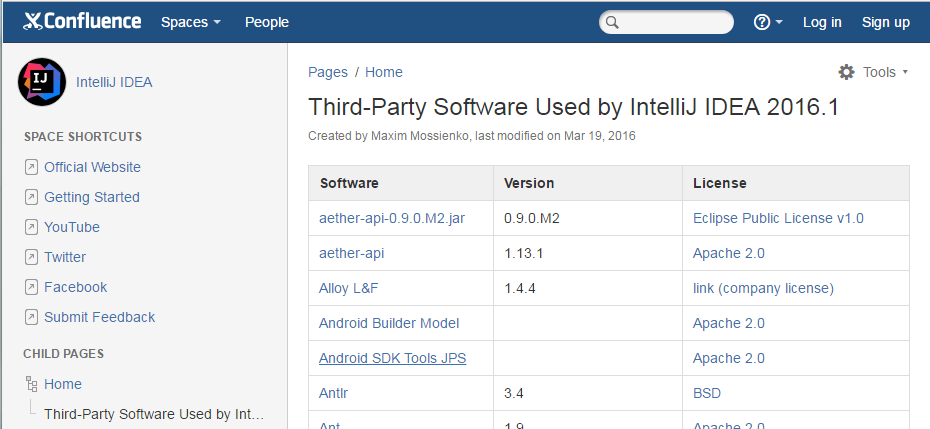
Task: Open the Android Builder Model link
Action: (389, 323)
